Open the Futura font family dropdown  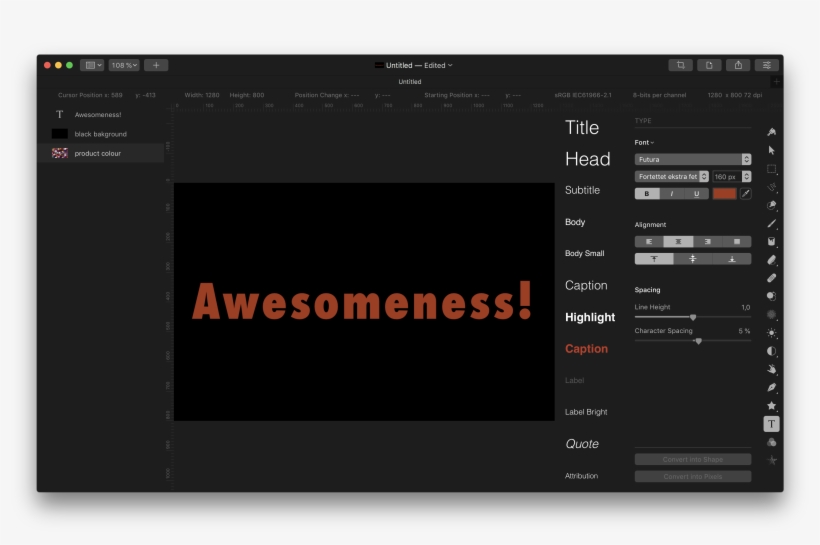tap(692, 159)
